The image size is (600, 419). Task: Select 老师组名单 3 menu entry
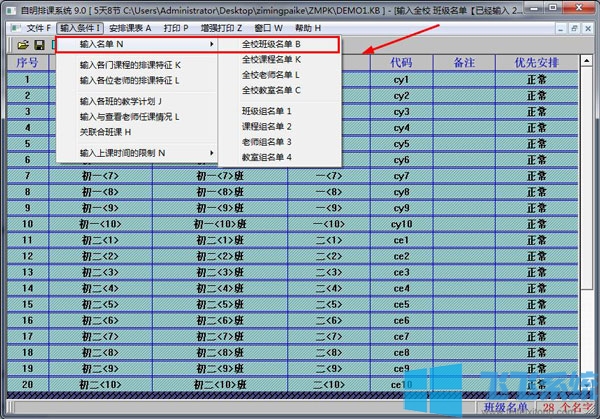(x=279, y=142)
